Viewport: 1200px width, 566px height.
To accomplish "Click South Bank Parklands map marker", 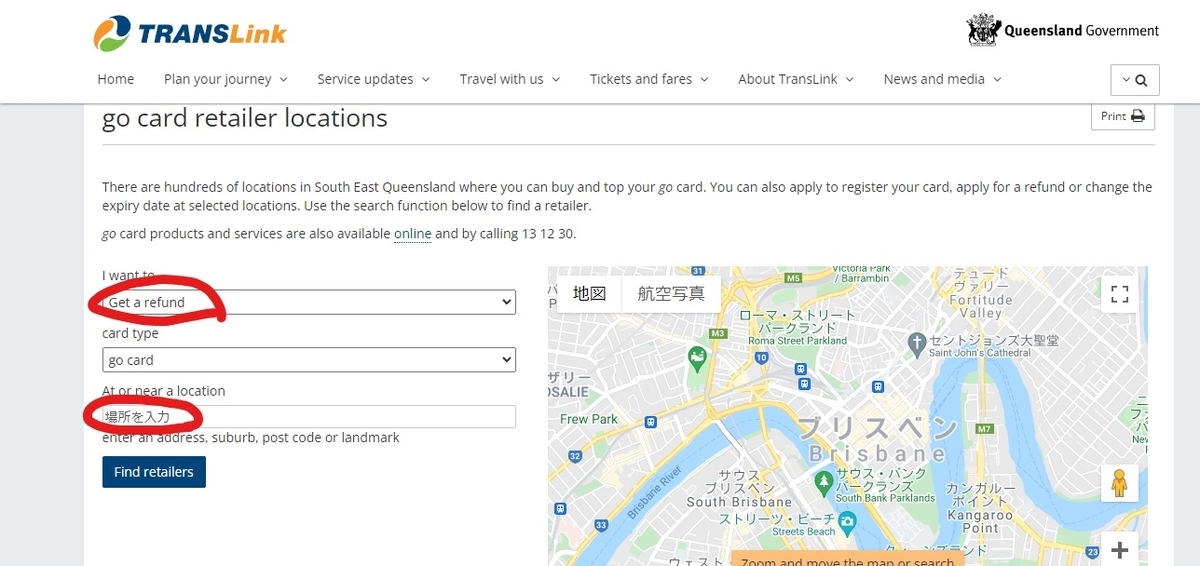I will (823, 482).
